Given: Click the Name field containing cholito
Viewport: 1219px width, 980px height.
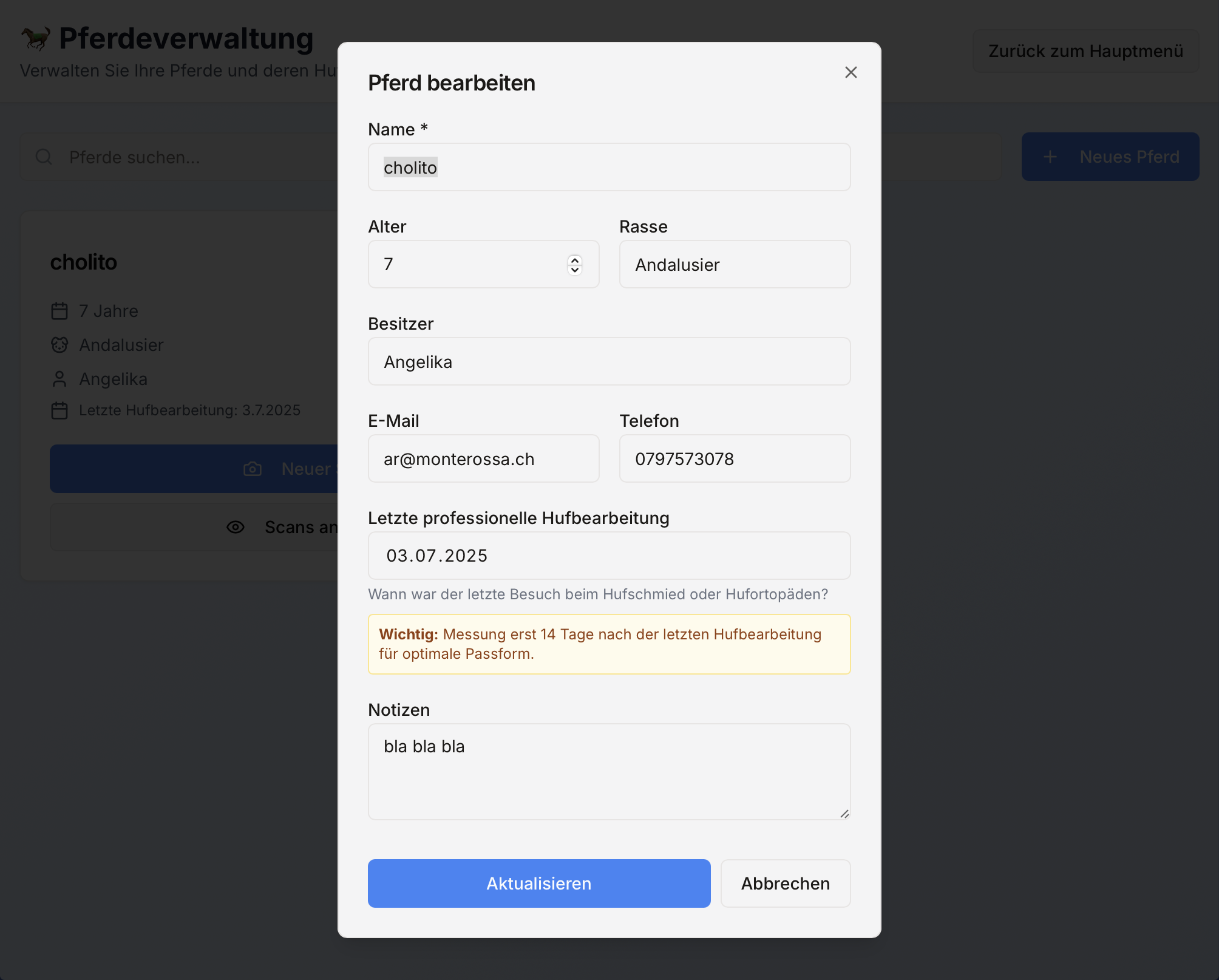Looking at the screenshot, I should (x=608, y=167).
